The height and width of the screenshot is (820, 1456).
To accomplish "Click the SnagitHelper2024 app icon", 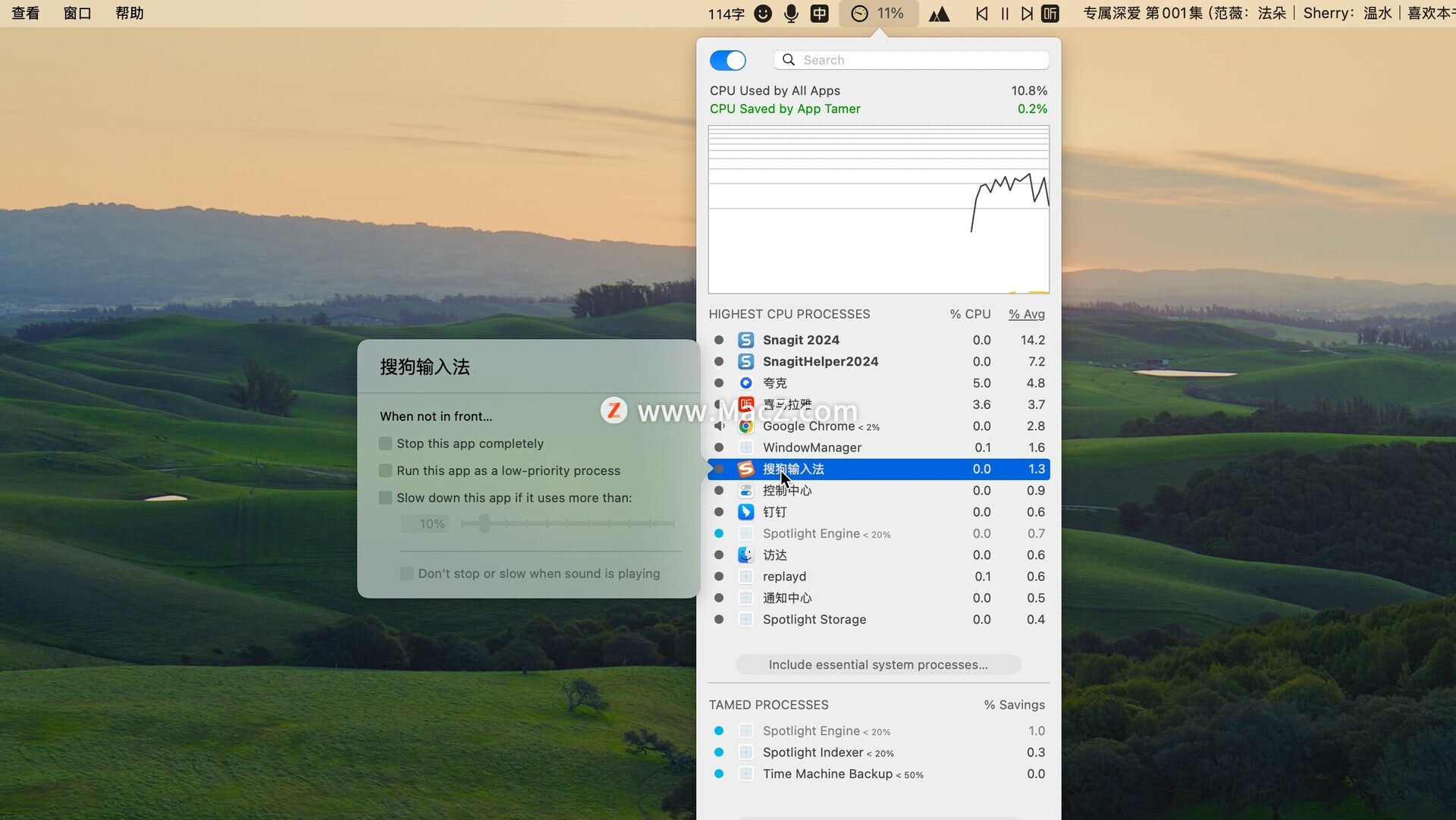I will 746,362.
